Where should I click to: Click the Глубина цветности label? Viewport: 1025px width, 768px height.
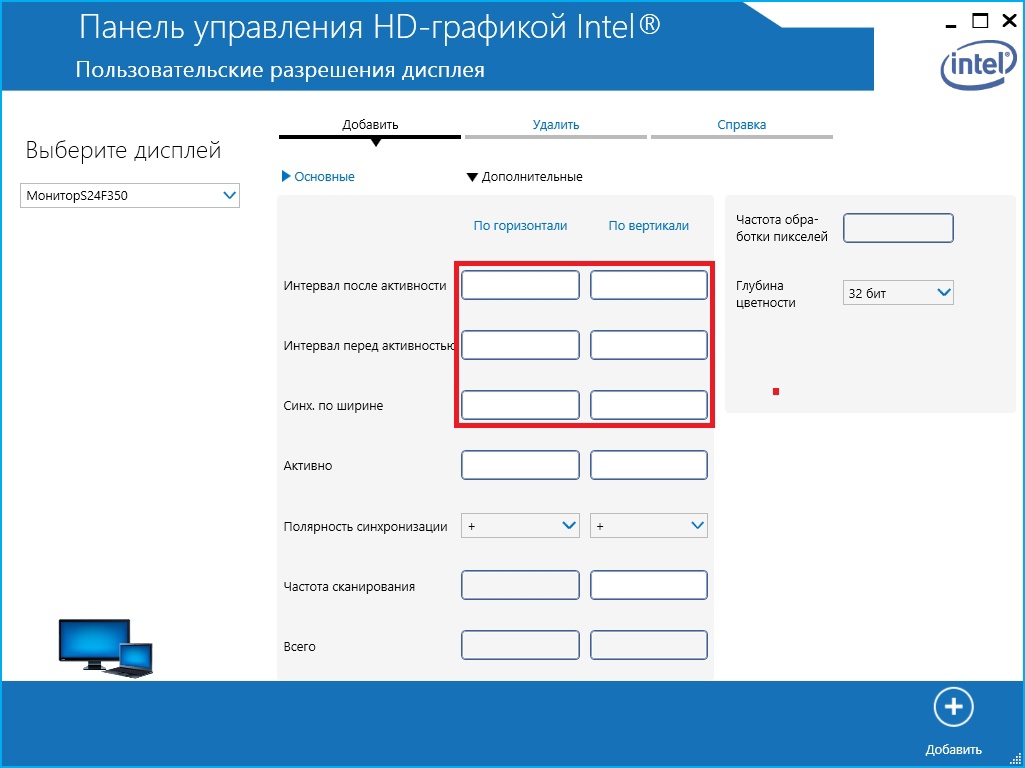click(x=766, y=294)
